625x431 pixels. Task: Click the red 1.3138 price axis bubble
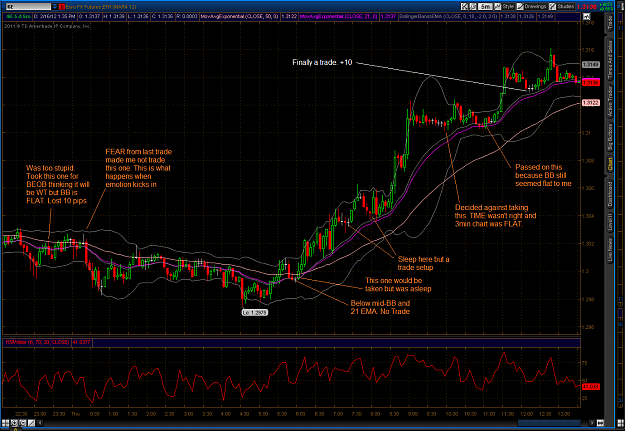click(591, 83)
